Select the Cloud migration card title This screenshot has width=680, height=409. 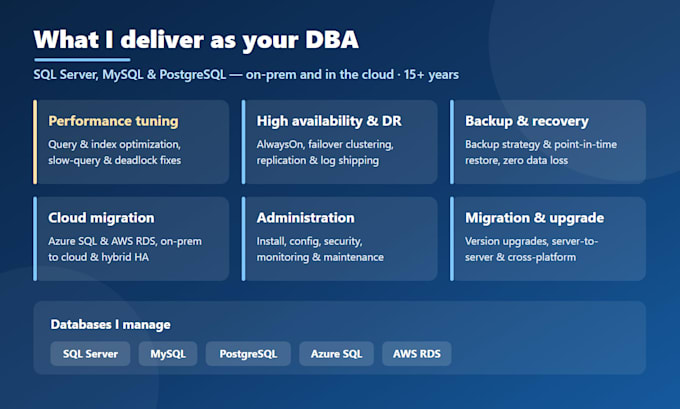point(101,218)
